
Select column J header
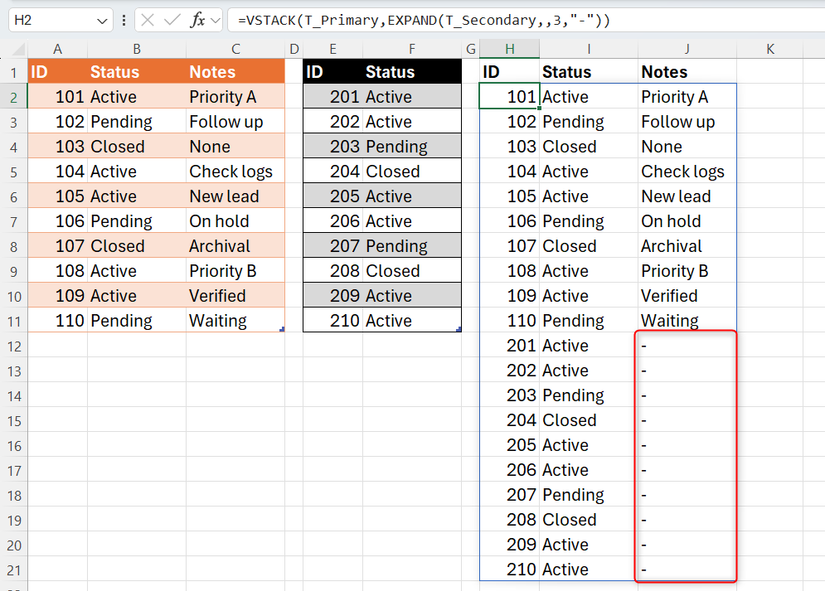pos(687,49)
